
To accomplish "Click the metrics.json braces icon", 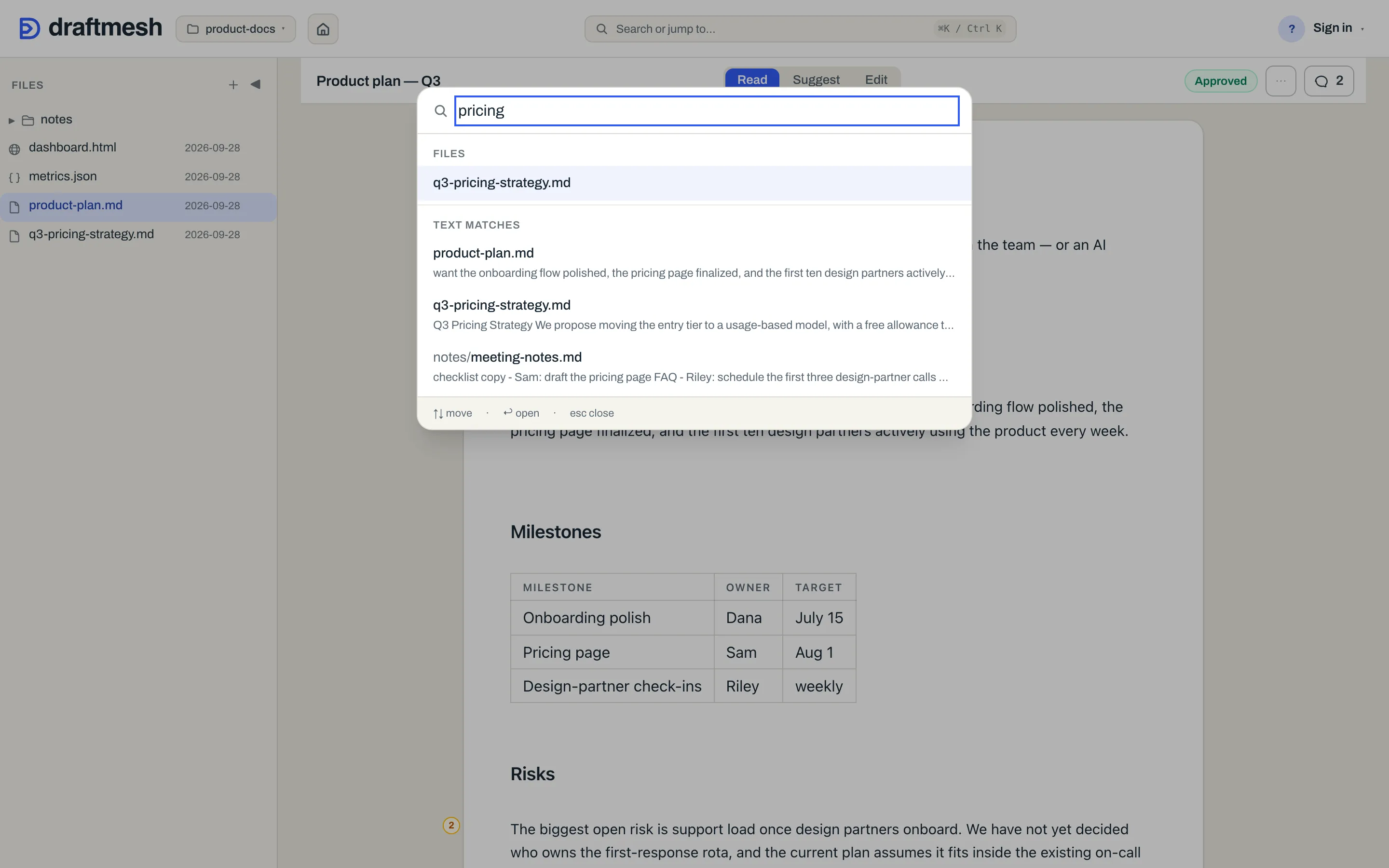I will pos(14,177).
